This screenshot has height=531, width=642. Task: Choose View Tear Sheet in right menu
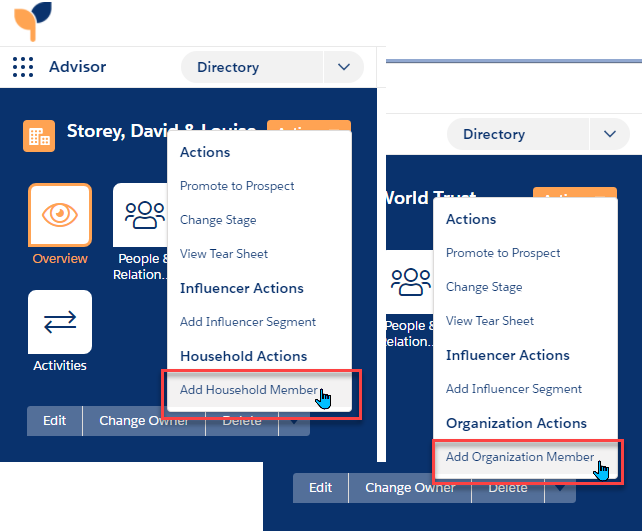pos(490,321)
